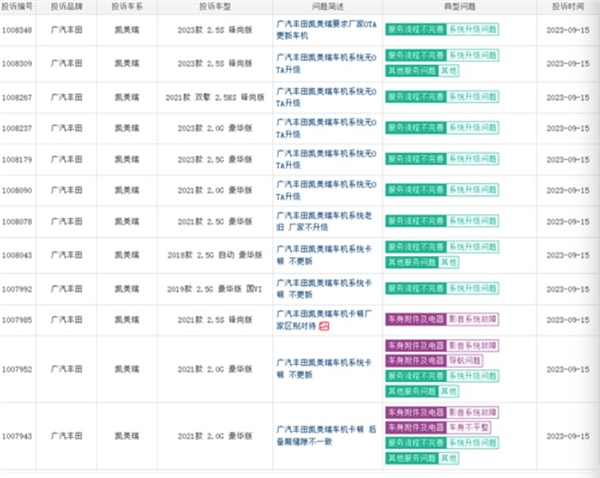Click 其他服务问题 tag in row 1008309
This screenshot has height=478, width=600.
coord(412,71)
